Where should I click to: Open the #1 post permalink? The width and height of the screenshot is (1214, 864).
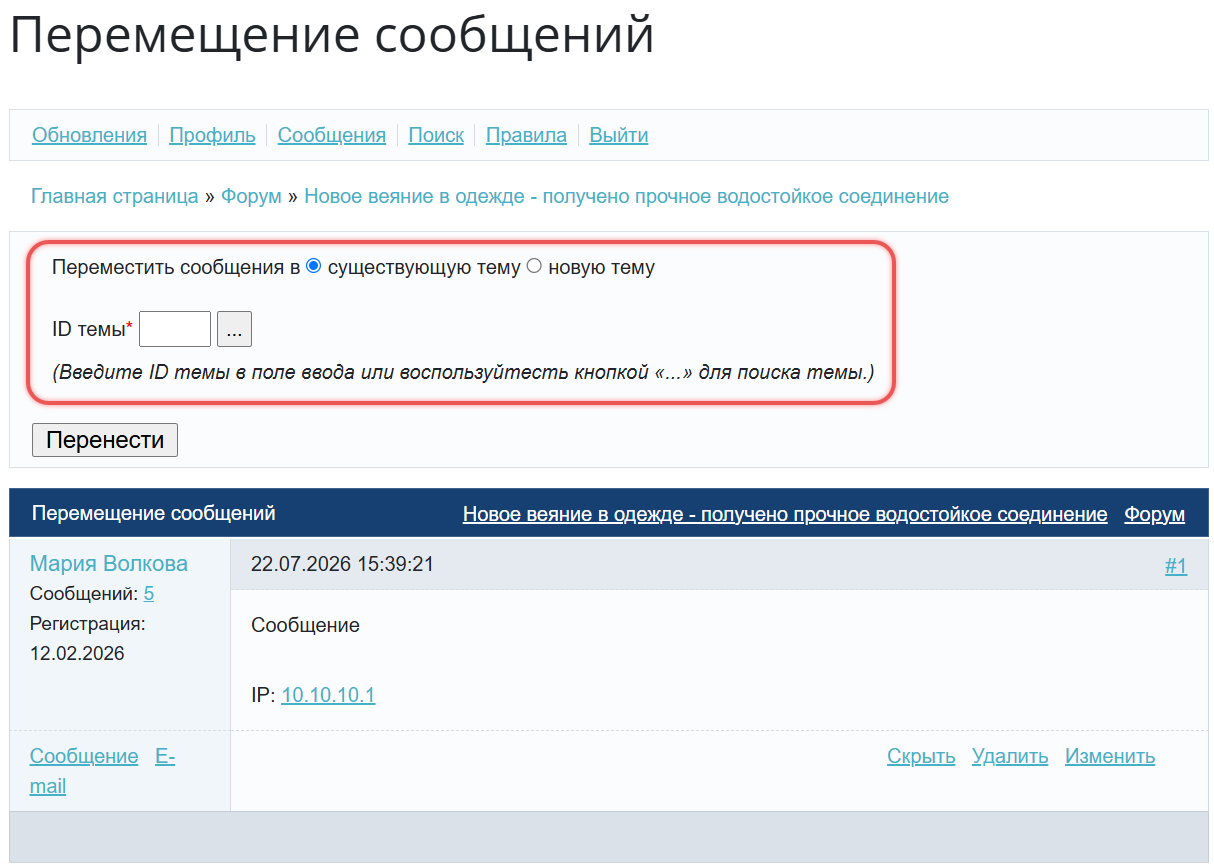tap(1176, 566)
